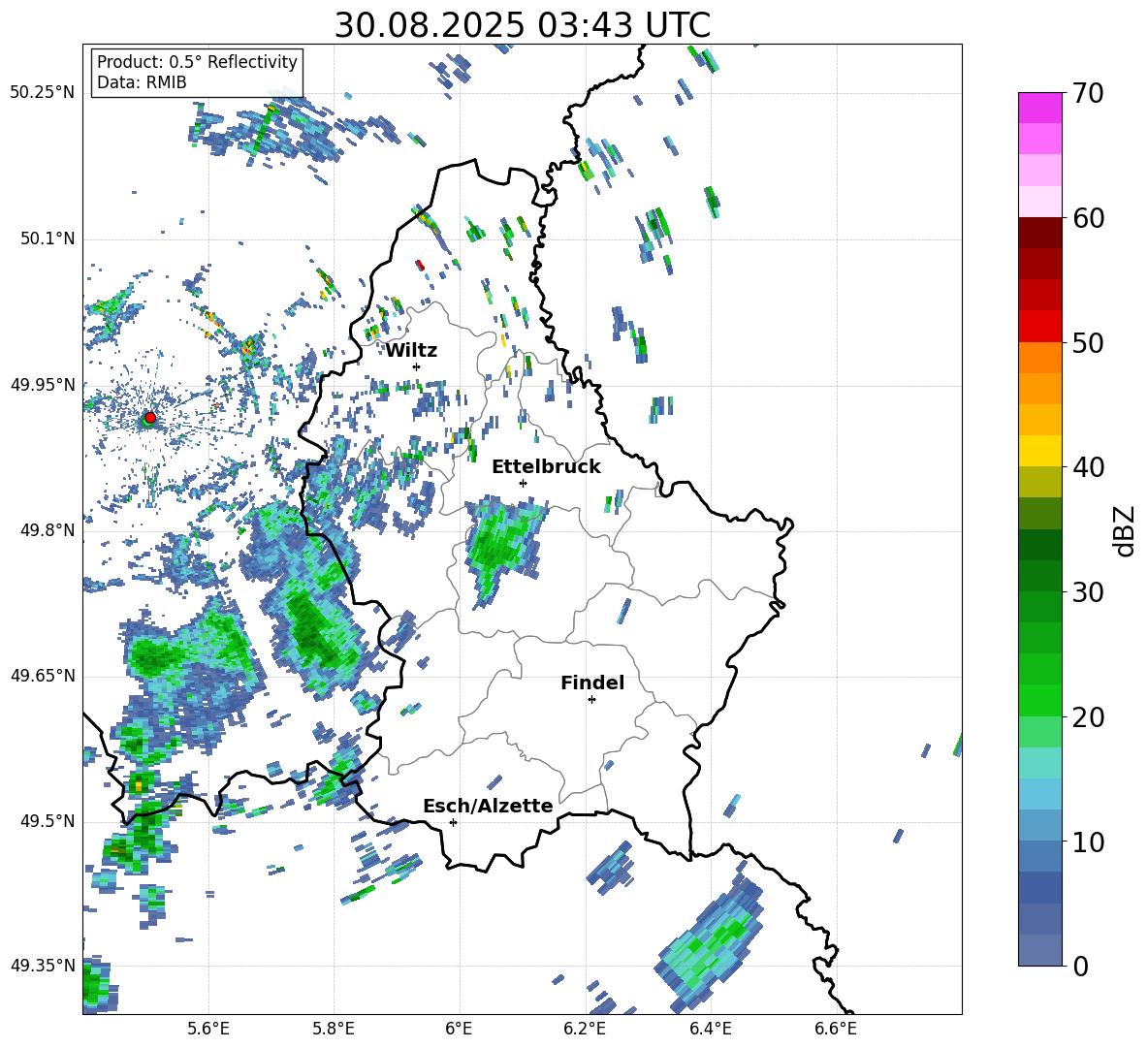
Task: Click the Wiltz station cross marker
Action: click(x=416, y=366)
